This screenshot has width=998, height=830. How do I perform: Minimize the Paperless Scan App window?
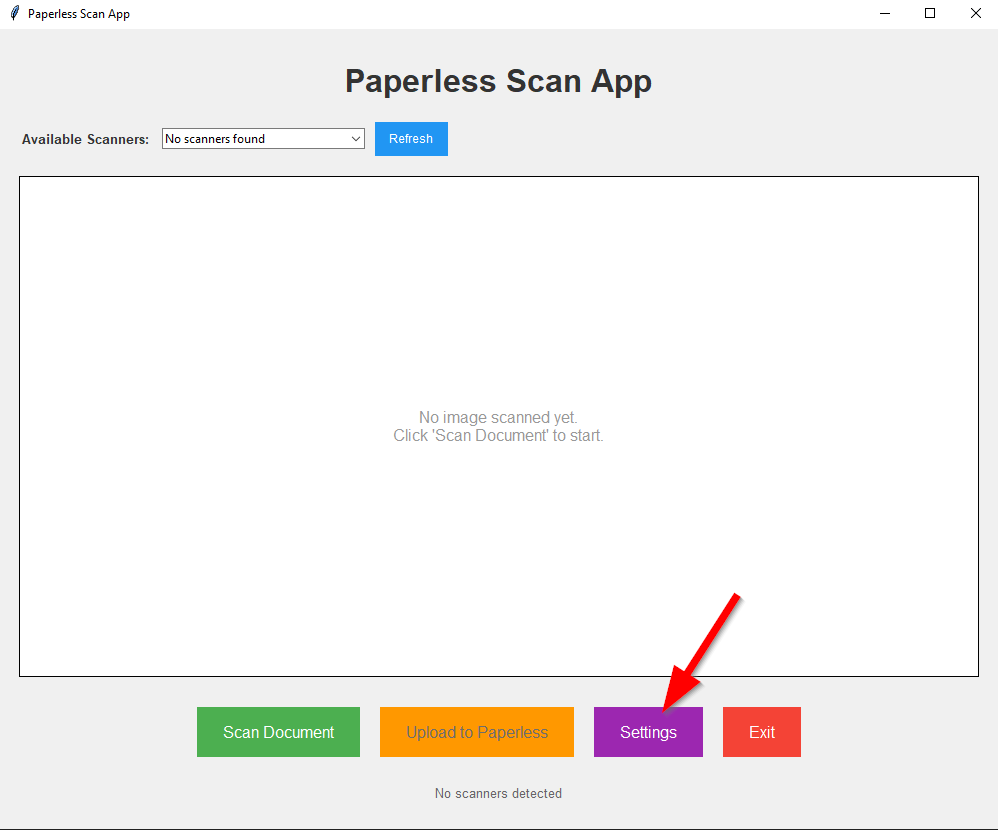884,14
